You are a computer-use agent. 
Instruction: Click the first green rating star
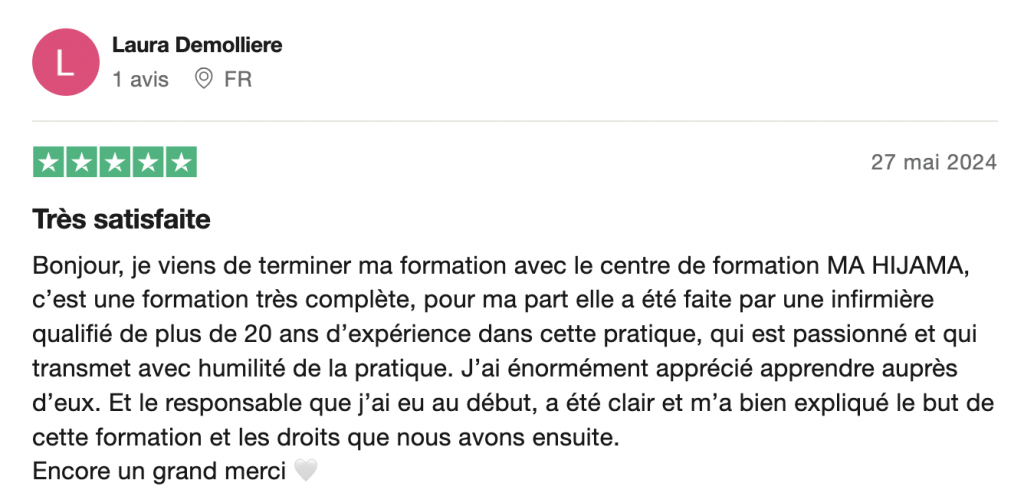coord(50,162)
